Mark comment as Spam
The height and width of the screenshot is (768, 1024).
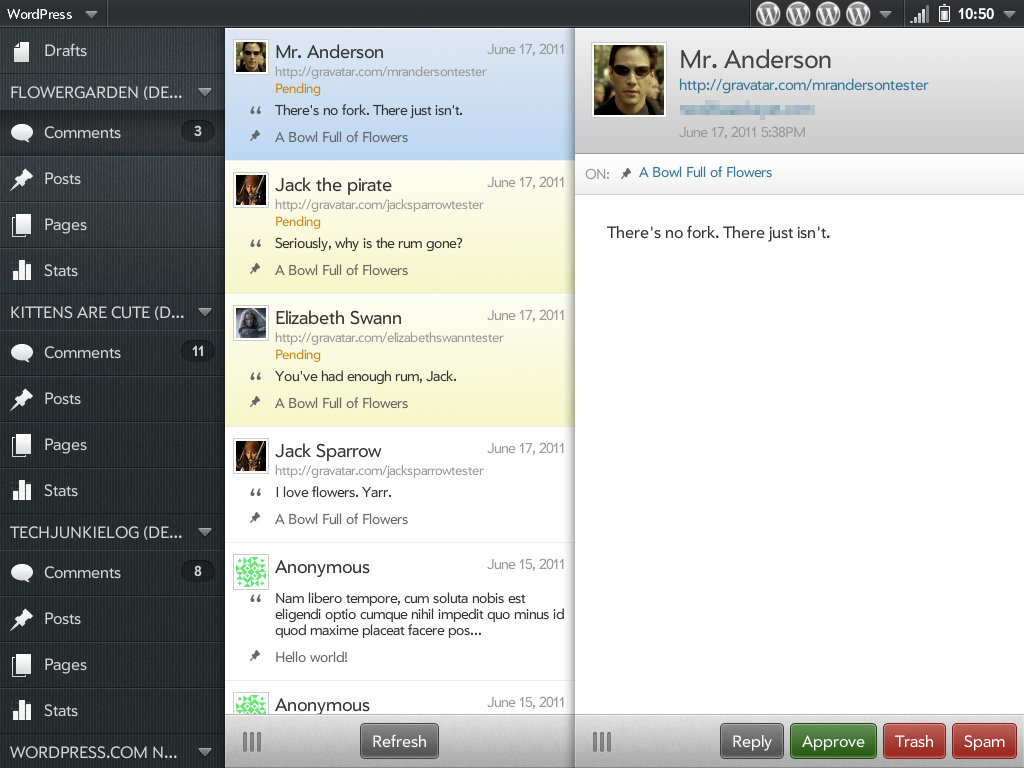point(984,741)
